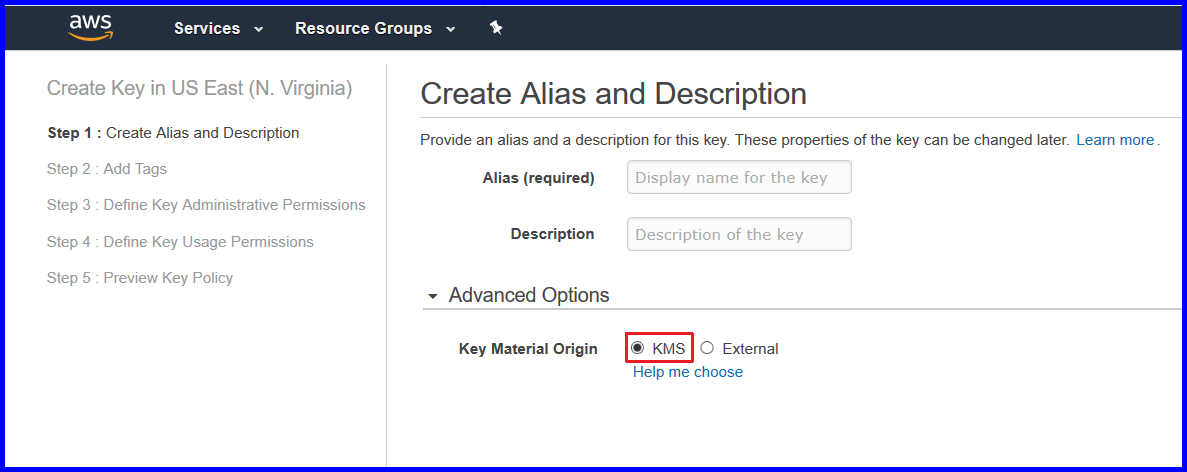Open Step 3 Define Key Administrative Permissions

click(206, 205)
